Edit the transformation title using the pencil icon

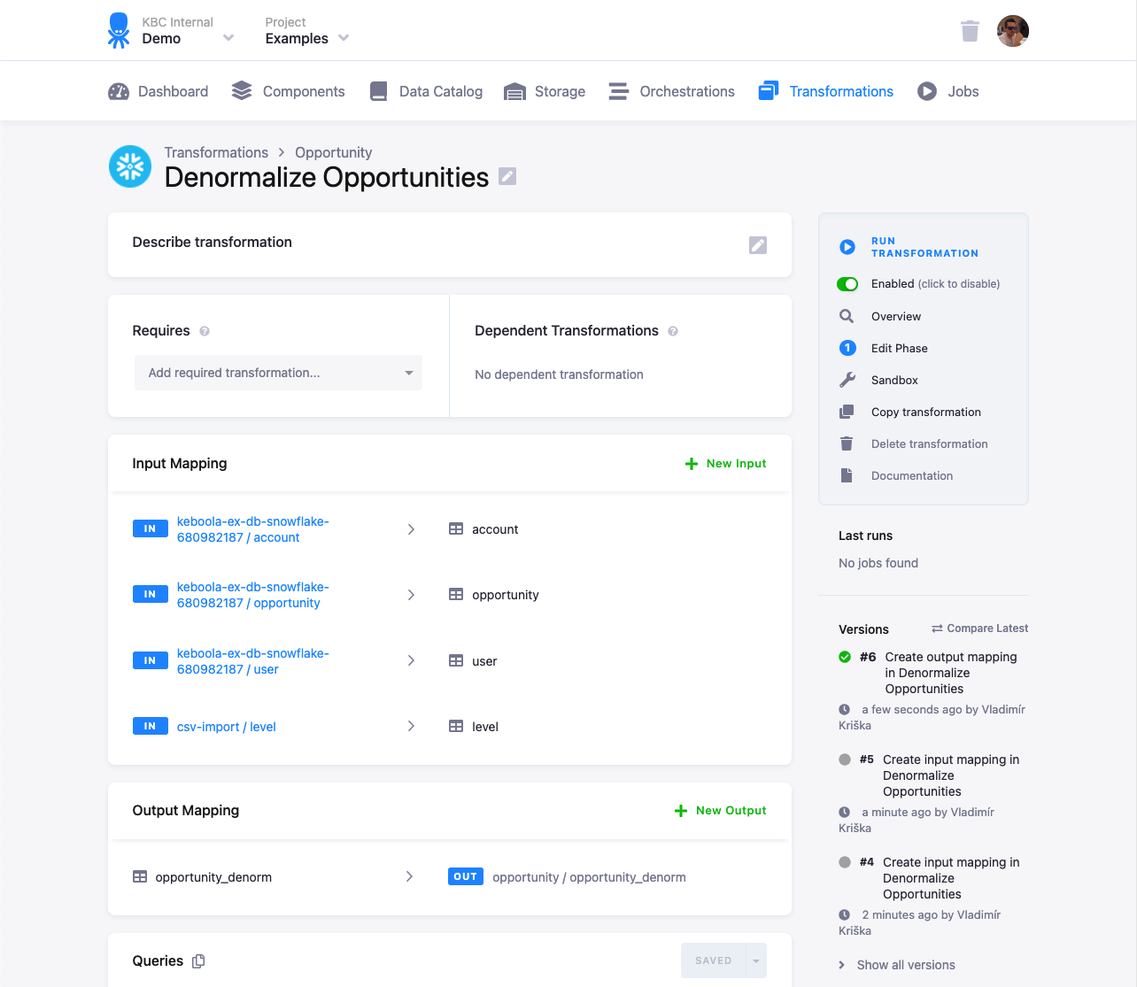[507, 176]
